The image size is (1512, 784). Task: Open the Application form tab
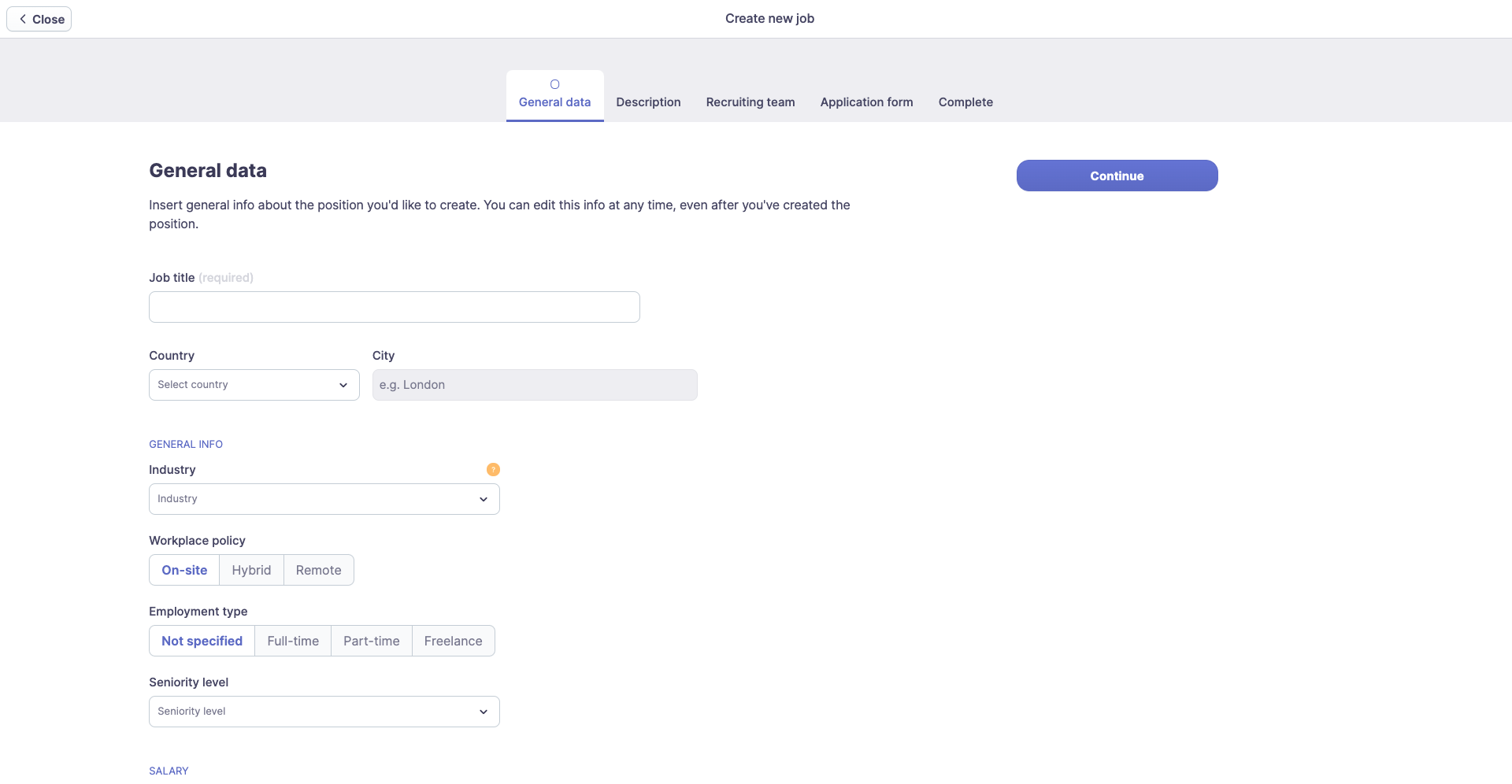pos(866,102)
